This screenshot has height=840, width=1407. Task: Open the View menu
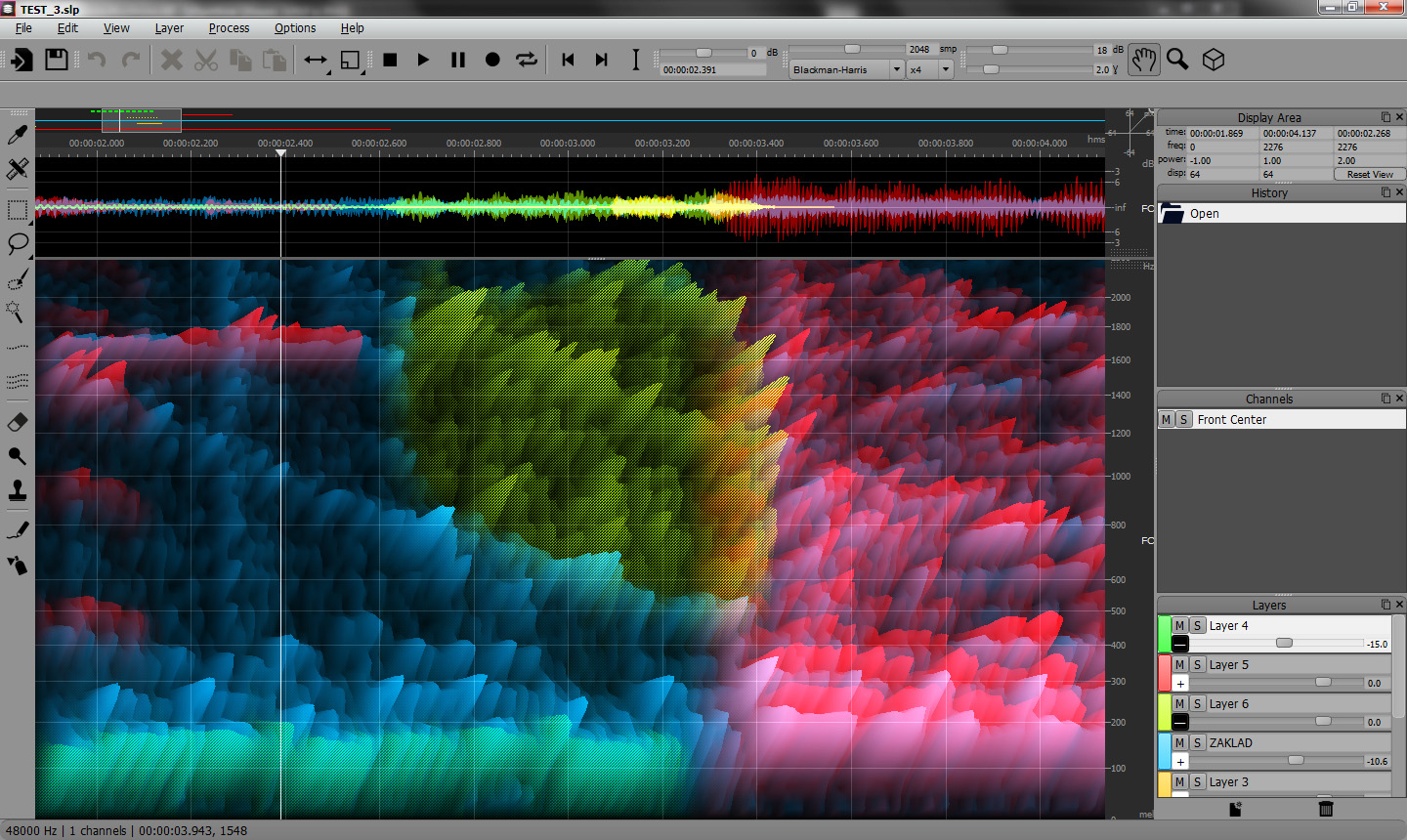(116, 28)
